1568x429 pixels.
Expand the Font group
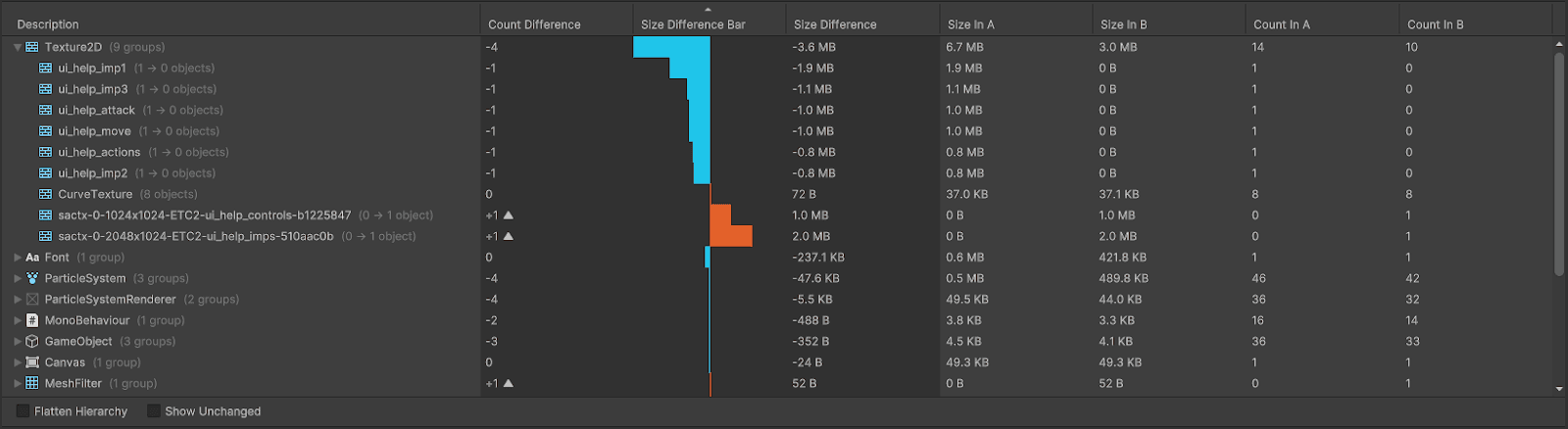(x=18, y=258)
